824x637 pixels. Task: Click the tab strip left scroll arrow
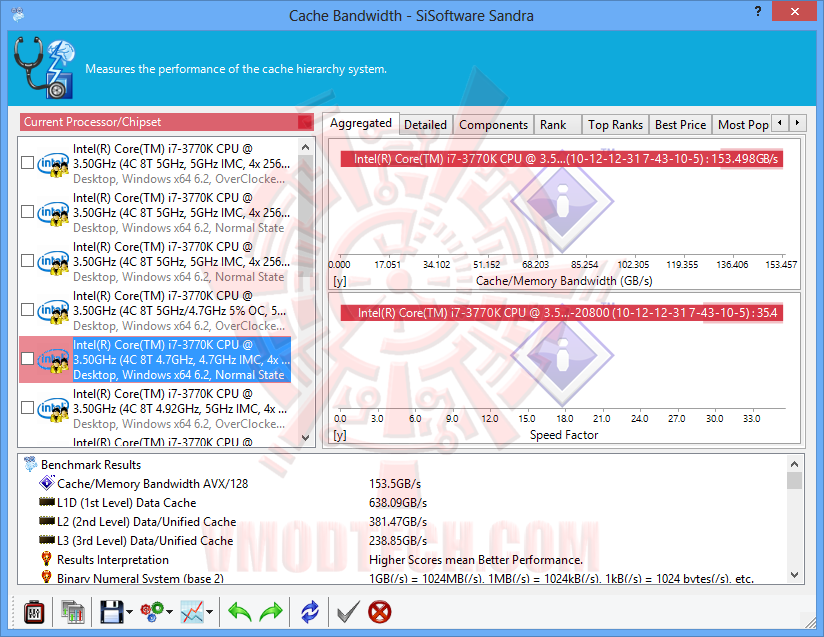click(x=780, y=123)
